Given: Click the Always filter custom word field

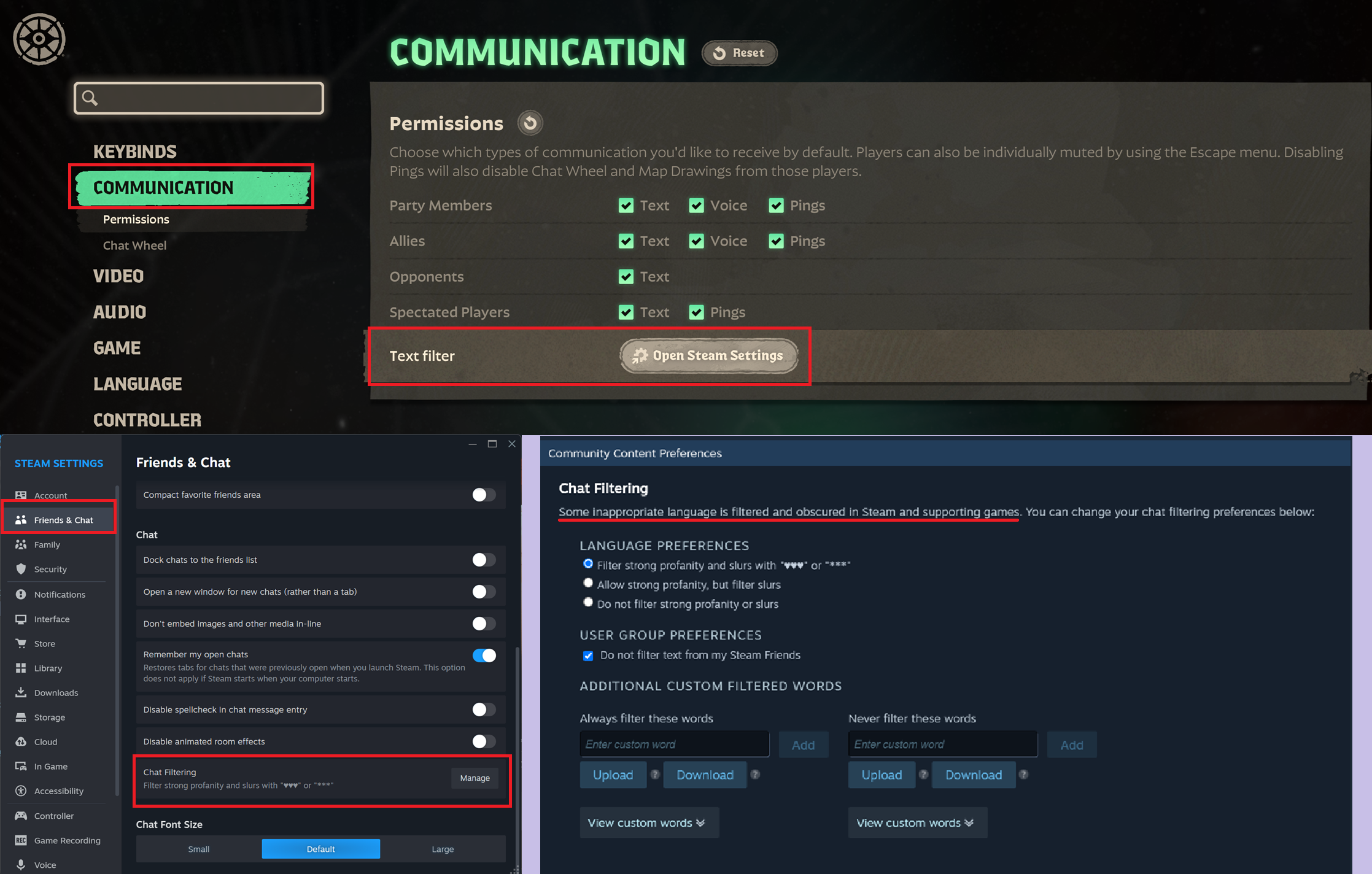Looking at the screenshot, I should (675, 744).
